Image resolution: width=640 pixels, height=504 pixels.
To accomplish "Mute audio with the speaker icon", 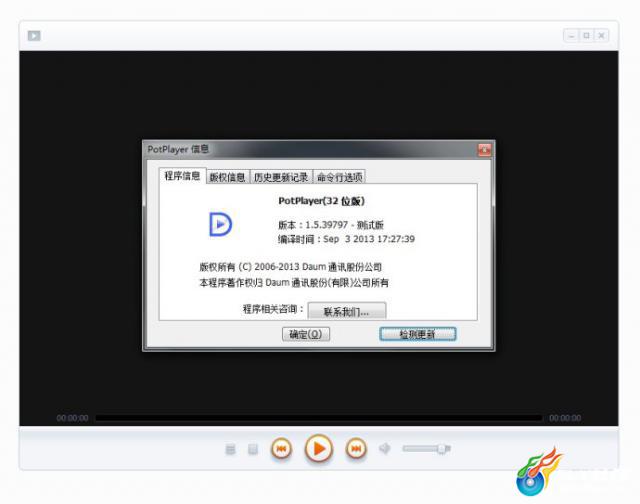I will [x=384, y=448].
